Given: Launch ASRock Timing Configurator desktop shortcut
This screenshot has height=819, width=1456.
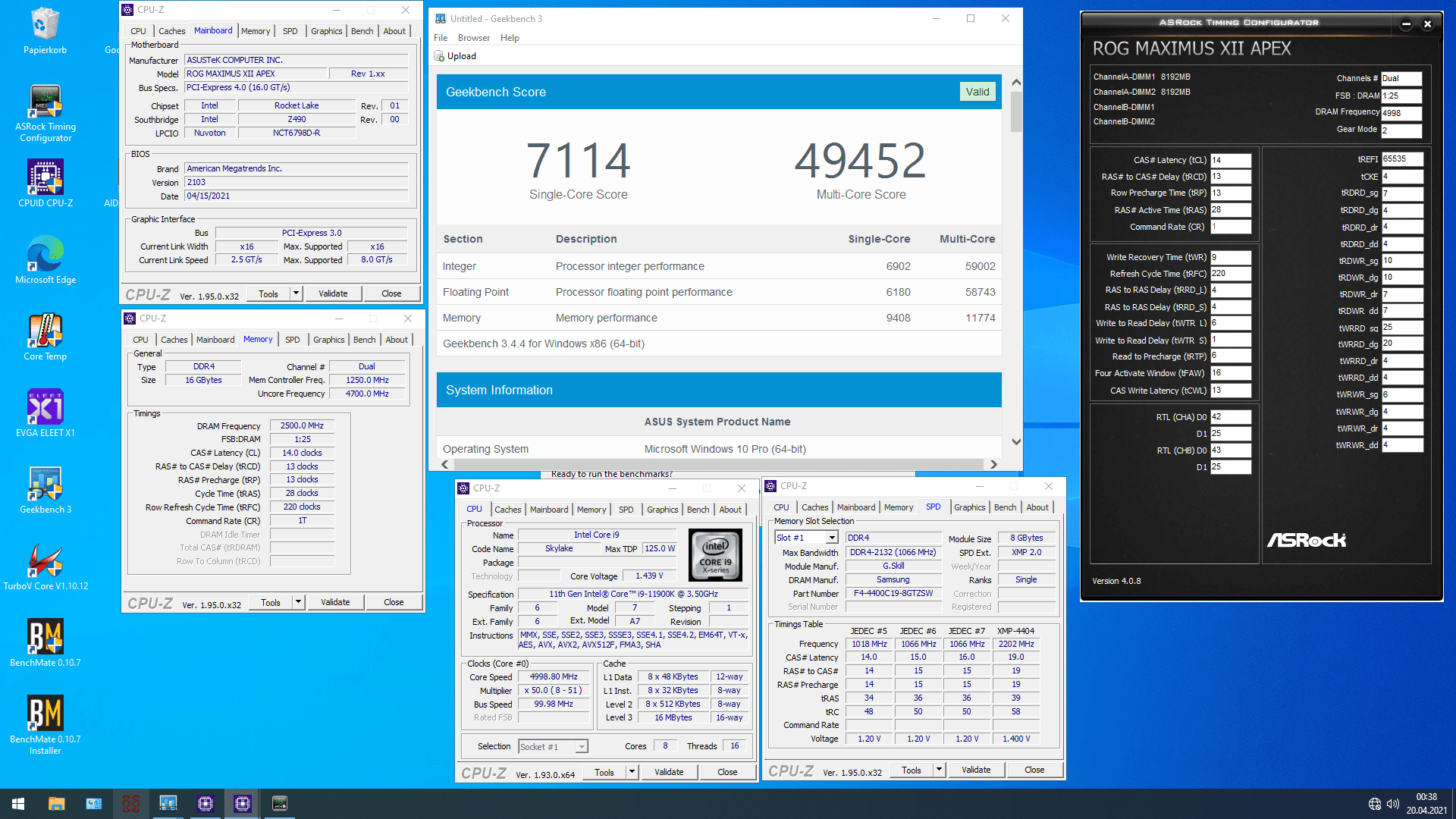Looking at the screenshot, I should 45,112.
